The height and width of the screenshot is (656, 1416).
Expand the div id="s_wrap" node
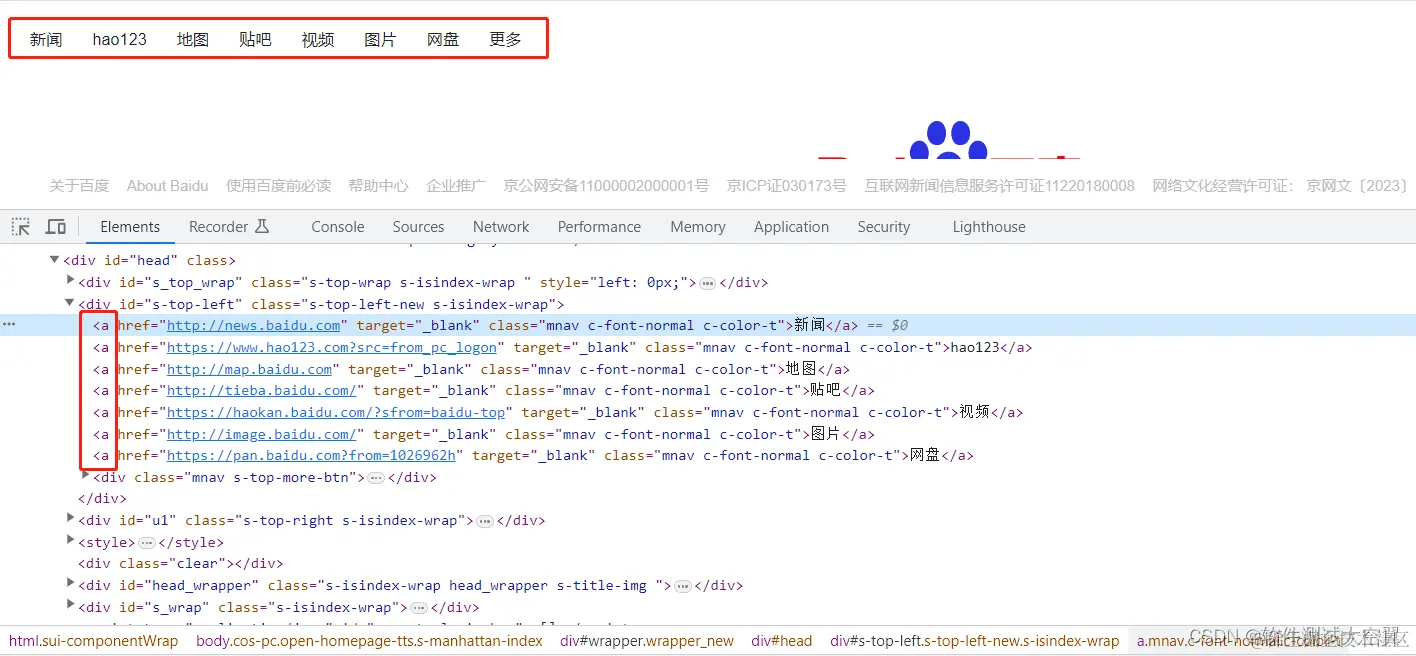point(70,606)
